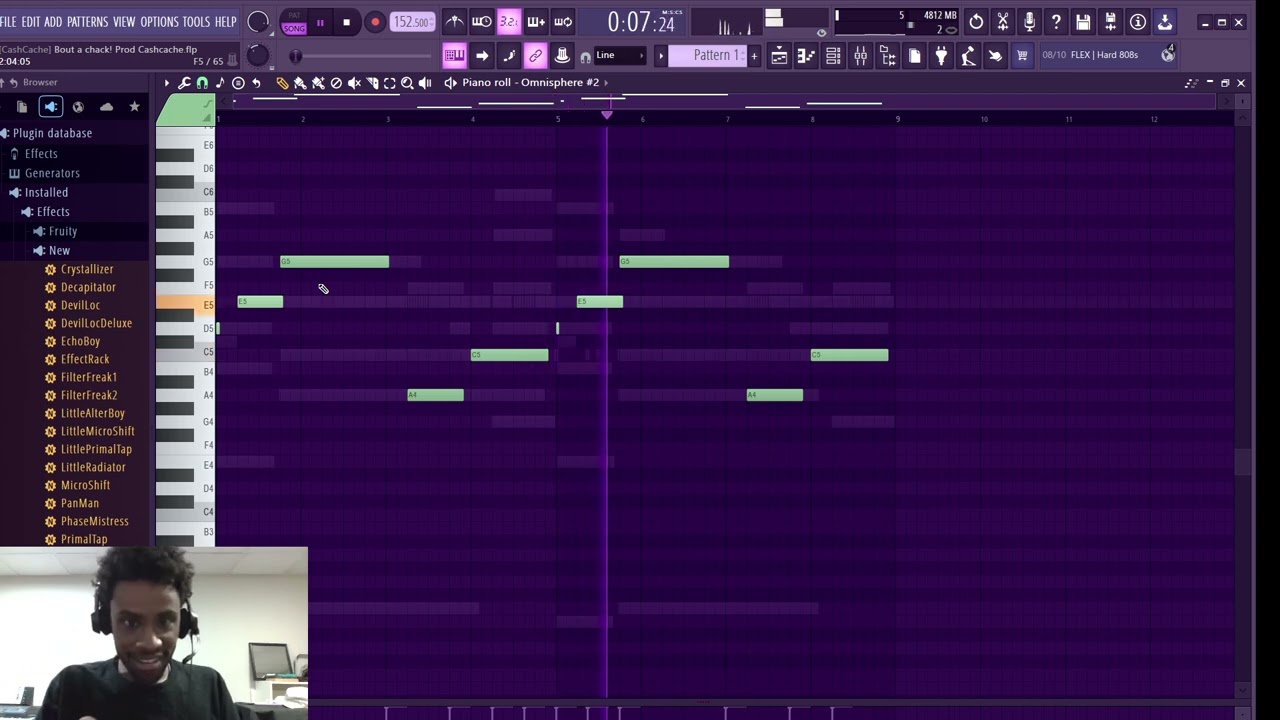1280x720 pixels.
Task: Open the Piano roll view icon
Action: pos(806,56)
